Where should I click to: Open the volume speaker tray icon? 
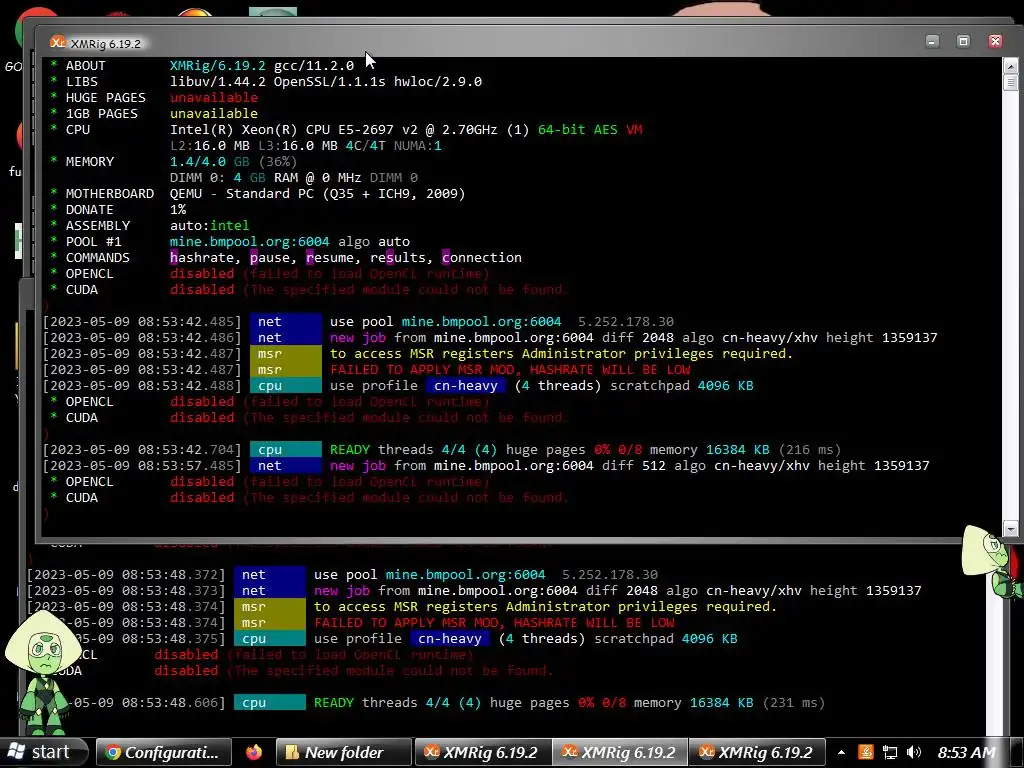click(914, 752)
